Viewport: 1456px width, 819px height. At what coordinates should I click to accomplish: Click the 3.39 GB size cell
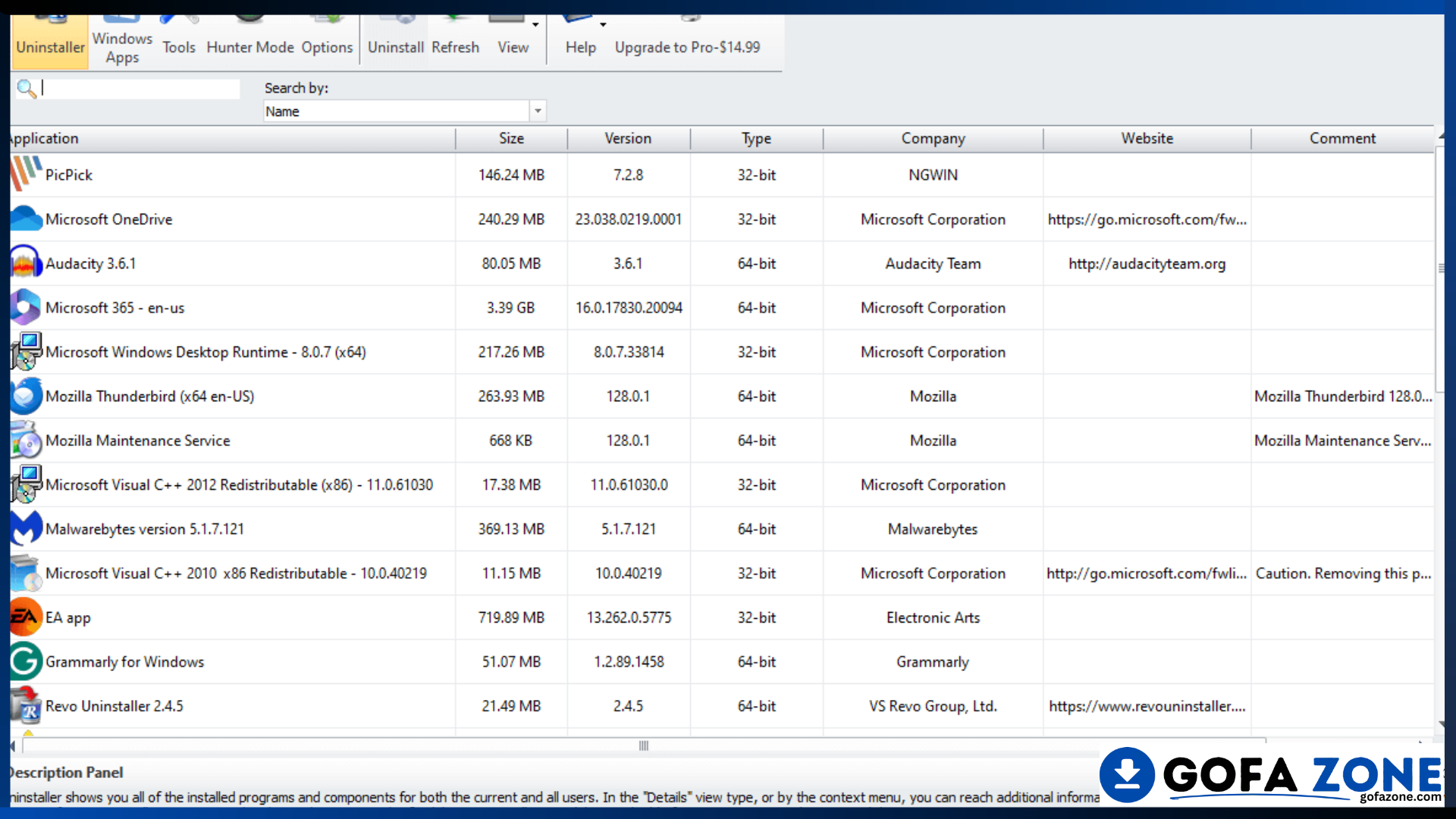click(510, 308)
